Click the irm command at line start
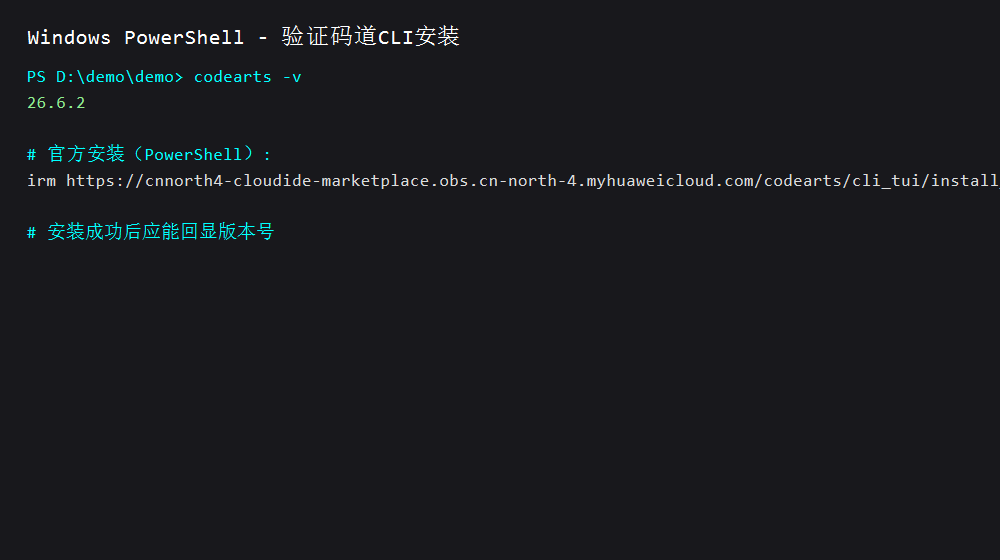The image size is (1000, 560). coord(41,181)
